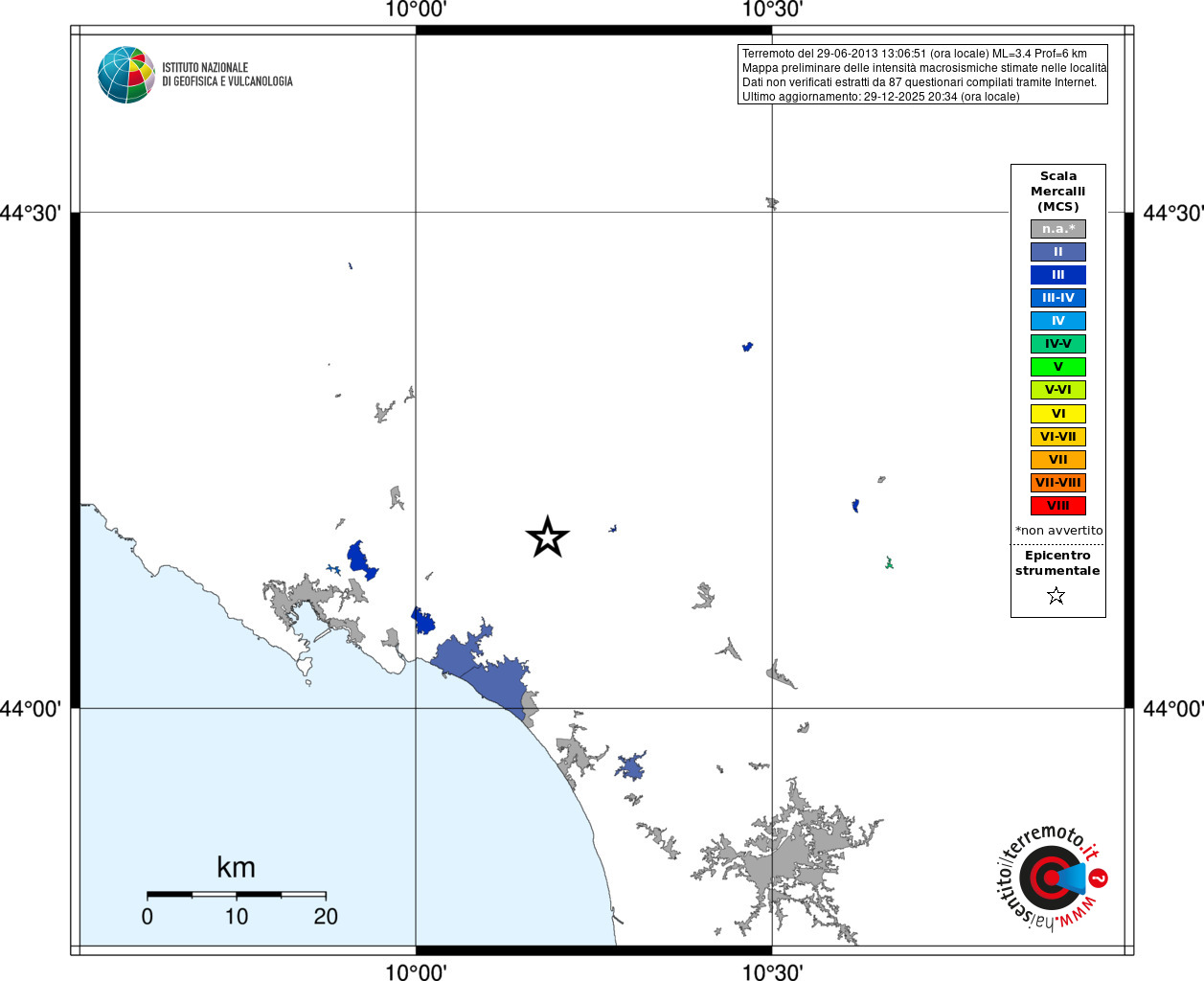Click the left 44°30' latitude label
This screenshot has width=1204, height=981.
[x=31, y=213]
